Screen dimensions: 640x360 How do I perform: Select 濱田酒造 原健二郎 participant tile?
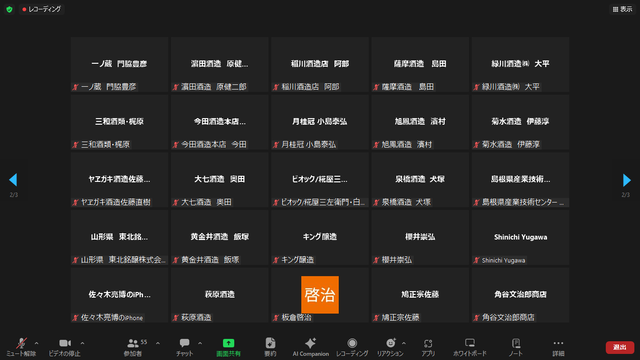(220, 64)
